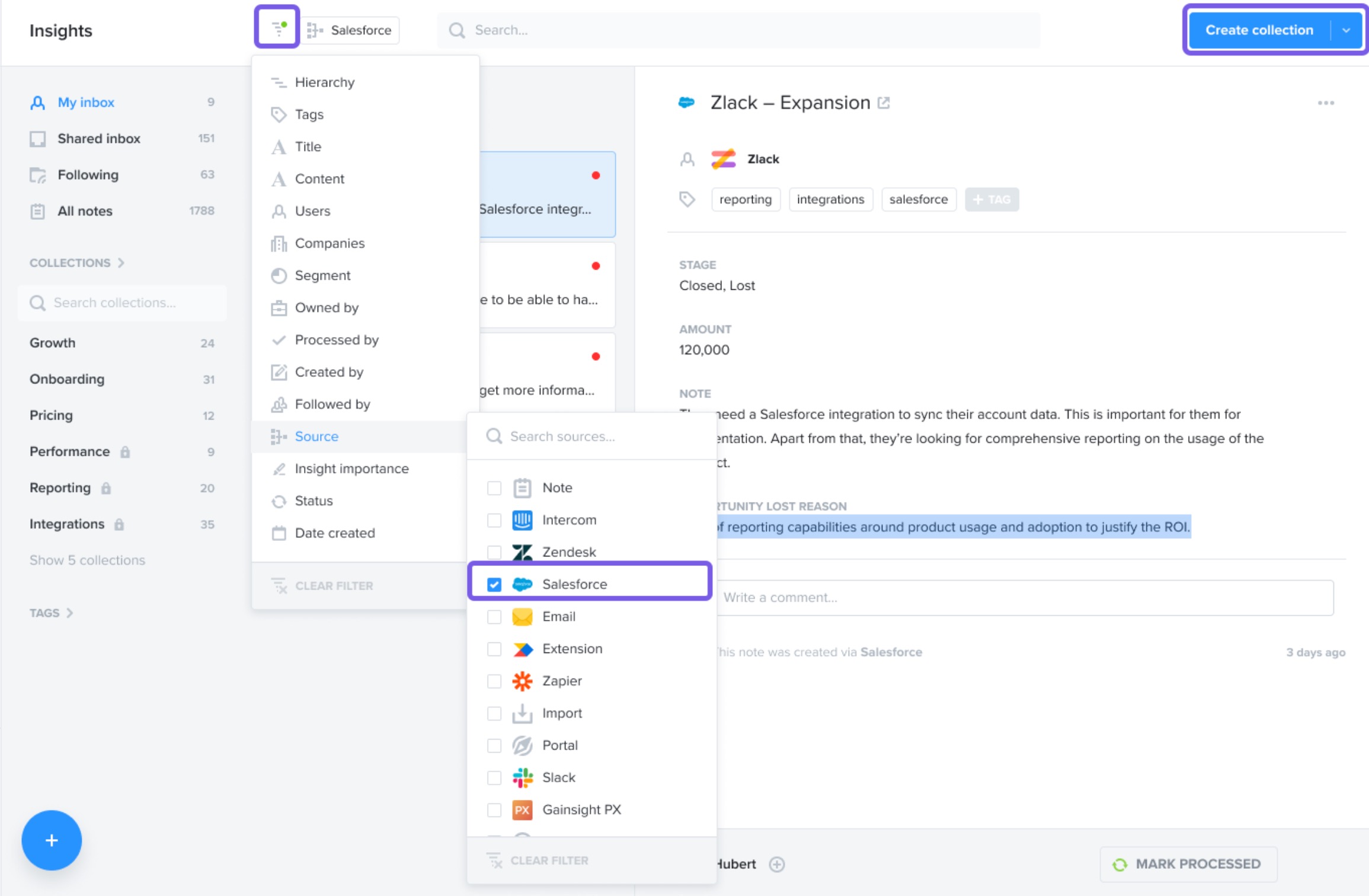Click add follower plus icon near Hubert
This screenshot has height=896, width=1369.
pyautogui.click(x=776, y=864)
